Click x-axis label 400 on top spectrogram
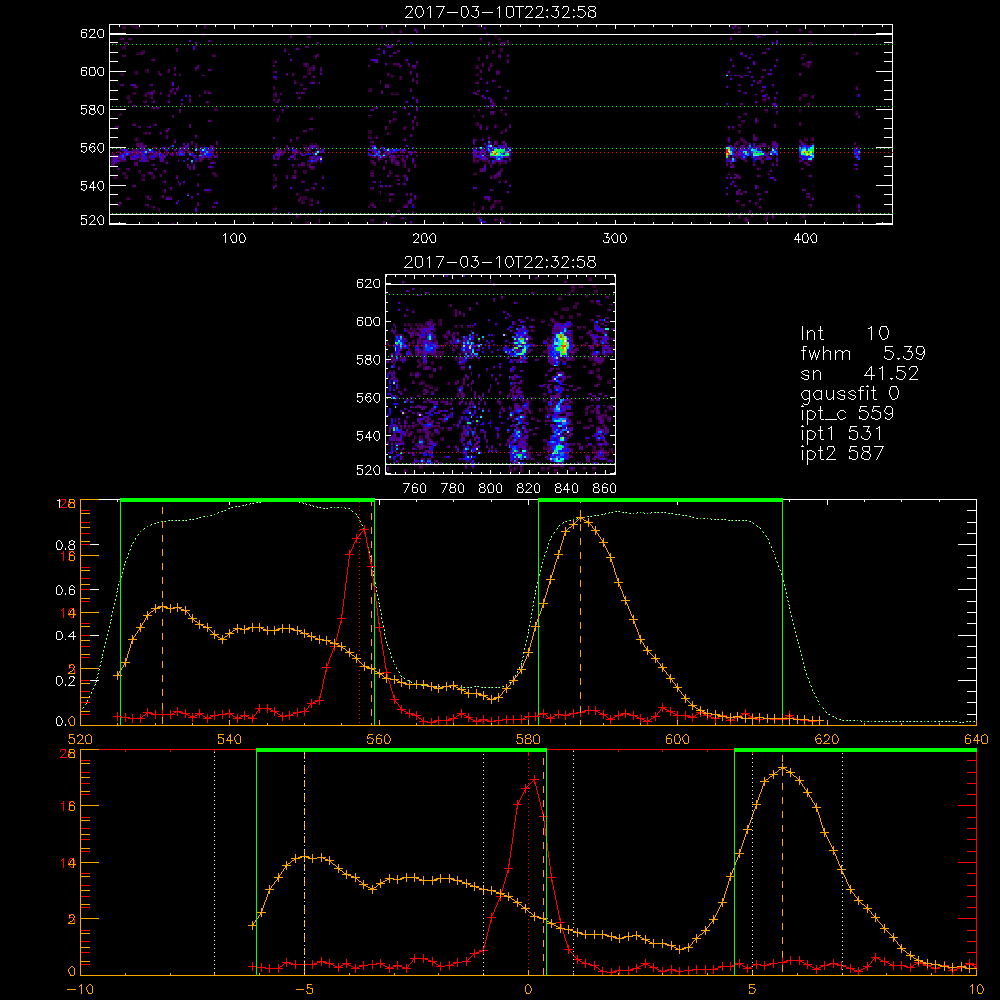The height and width of the screenshot is (1000, 1000). click(x=805, y=239)
